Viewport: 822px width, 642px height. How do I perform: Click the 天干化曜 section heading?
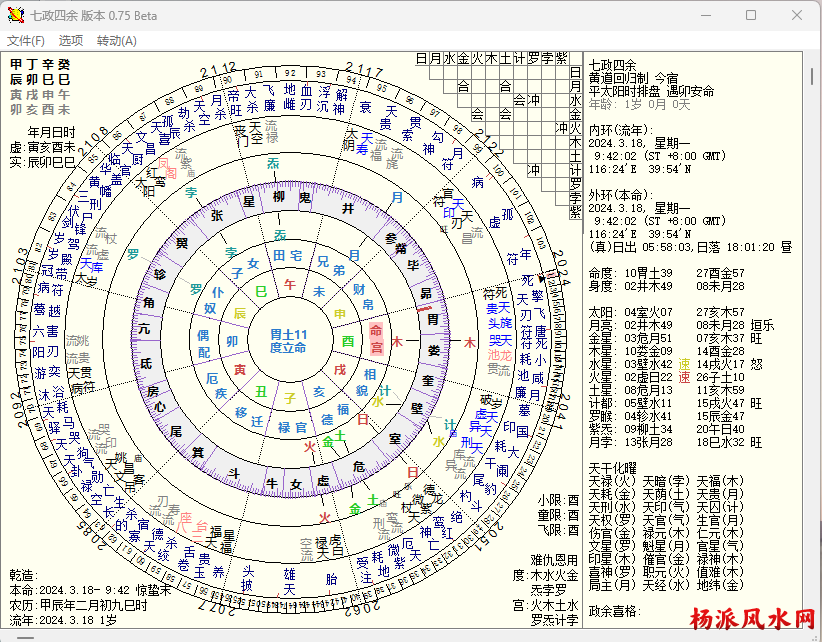(x=614, y=467)
